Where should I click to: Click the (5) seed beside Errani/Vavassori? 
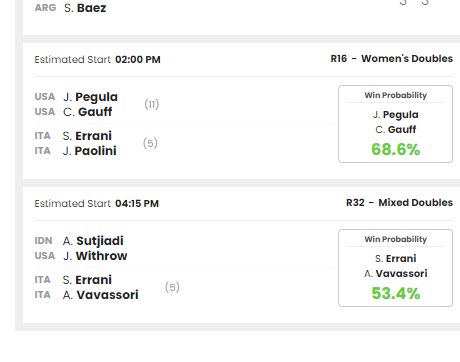(x=172, y=287)
